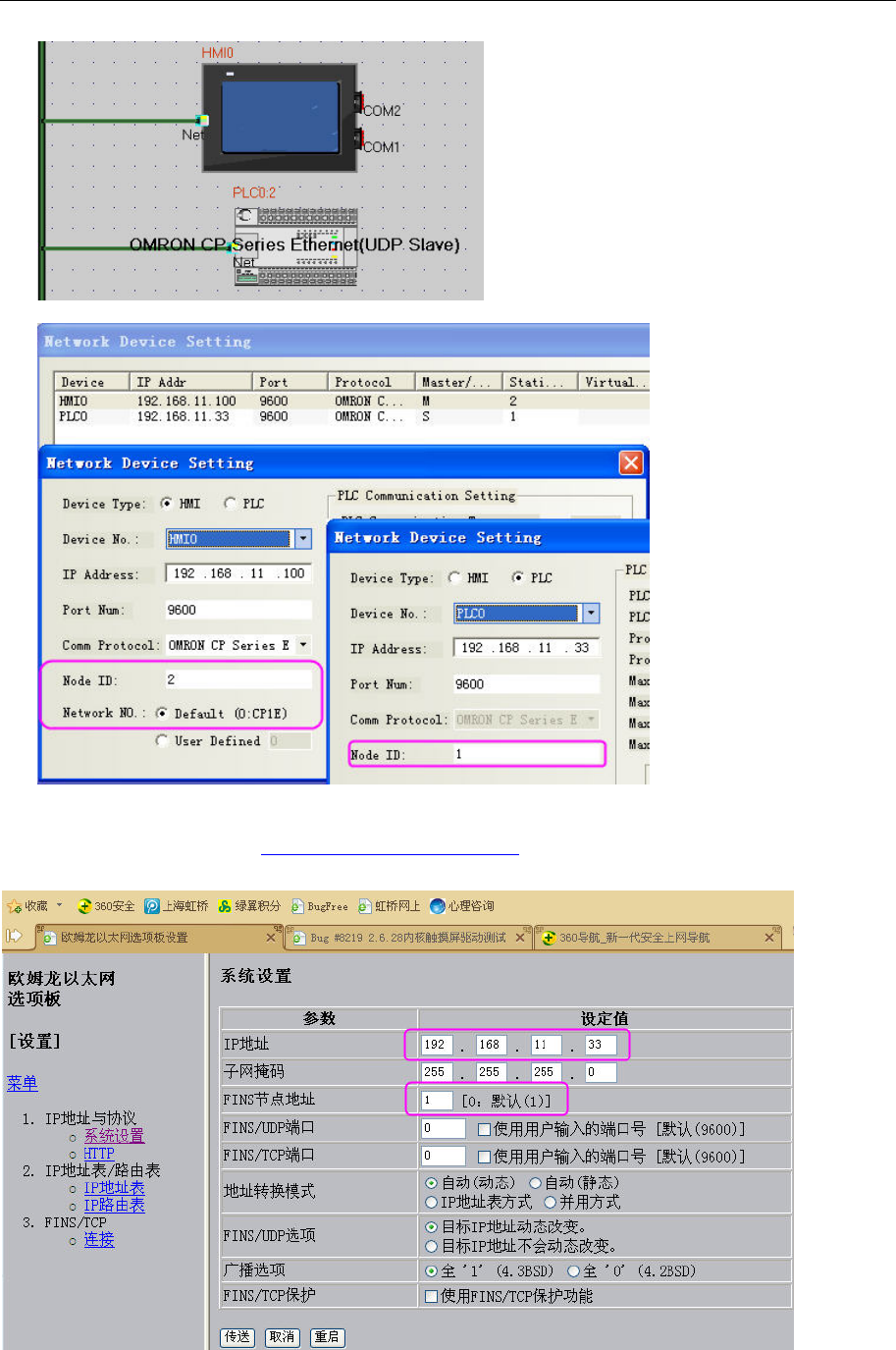
Task: Select 自动(静态) address conversion mode
Action: [536, 1183]
